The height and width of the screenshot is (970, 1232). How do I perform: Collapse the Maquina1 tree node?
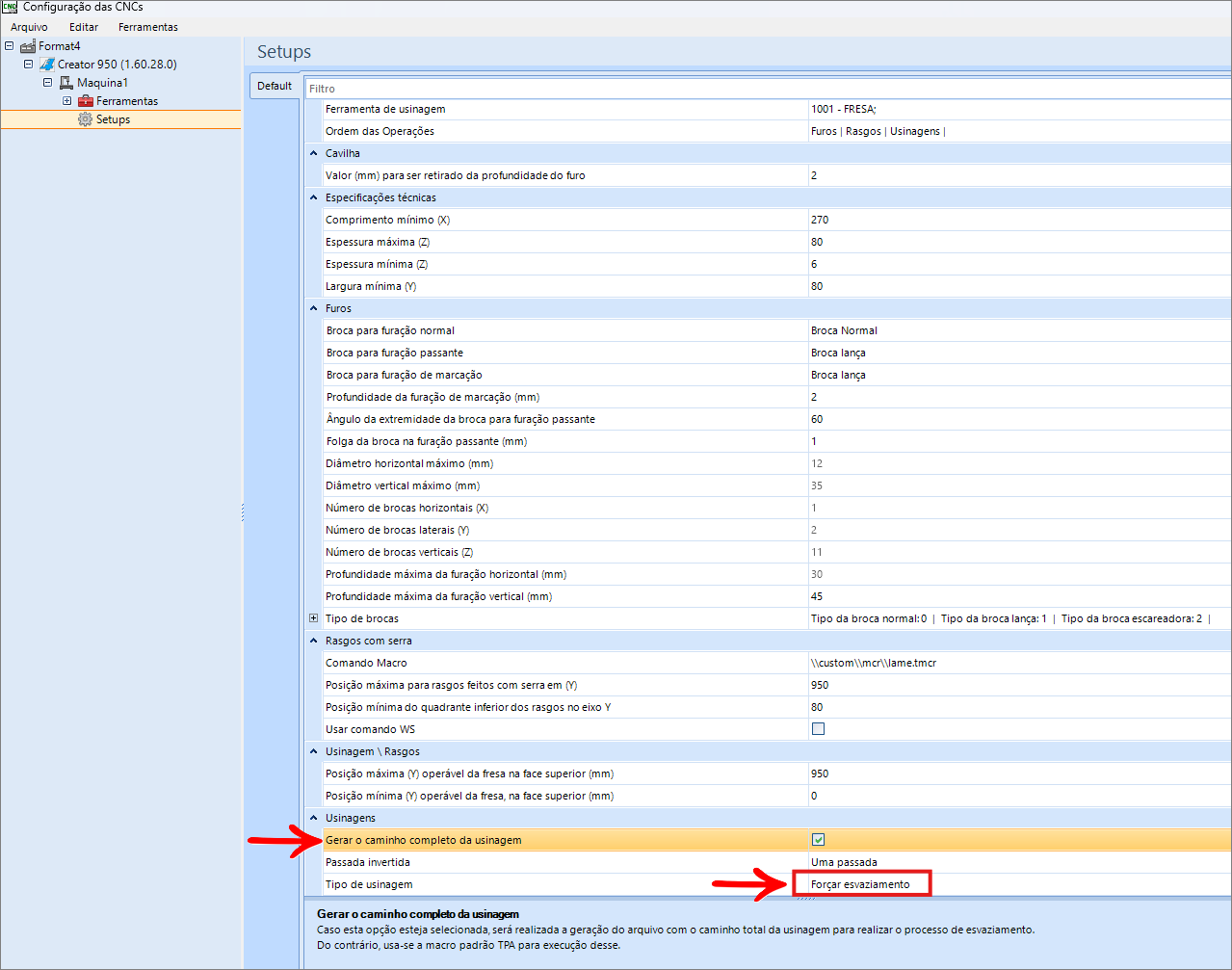[x=47, y=83]
